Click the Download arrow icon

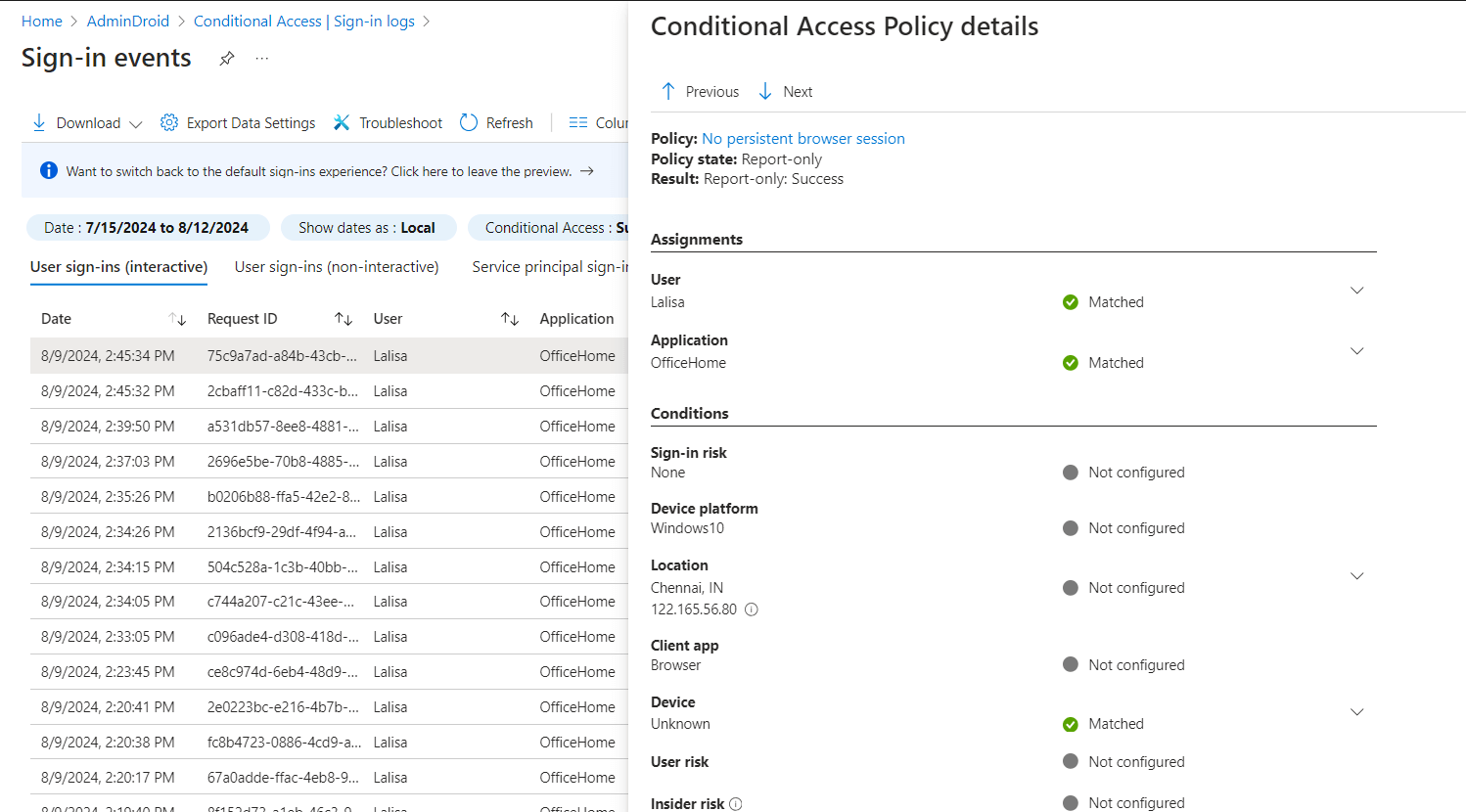(x=39, y=122)
